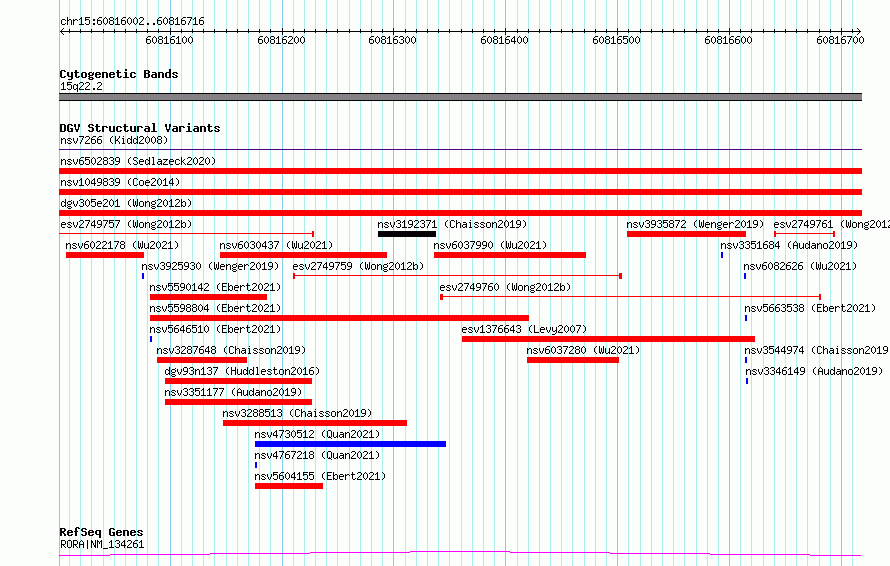Open nsv6030437 (Wu2021) label

coord(276,245)
